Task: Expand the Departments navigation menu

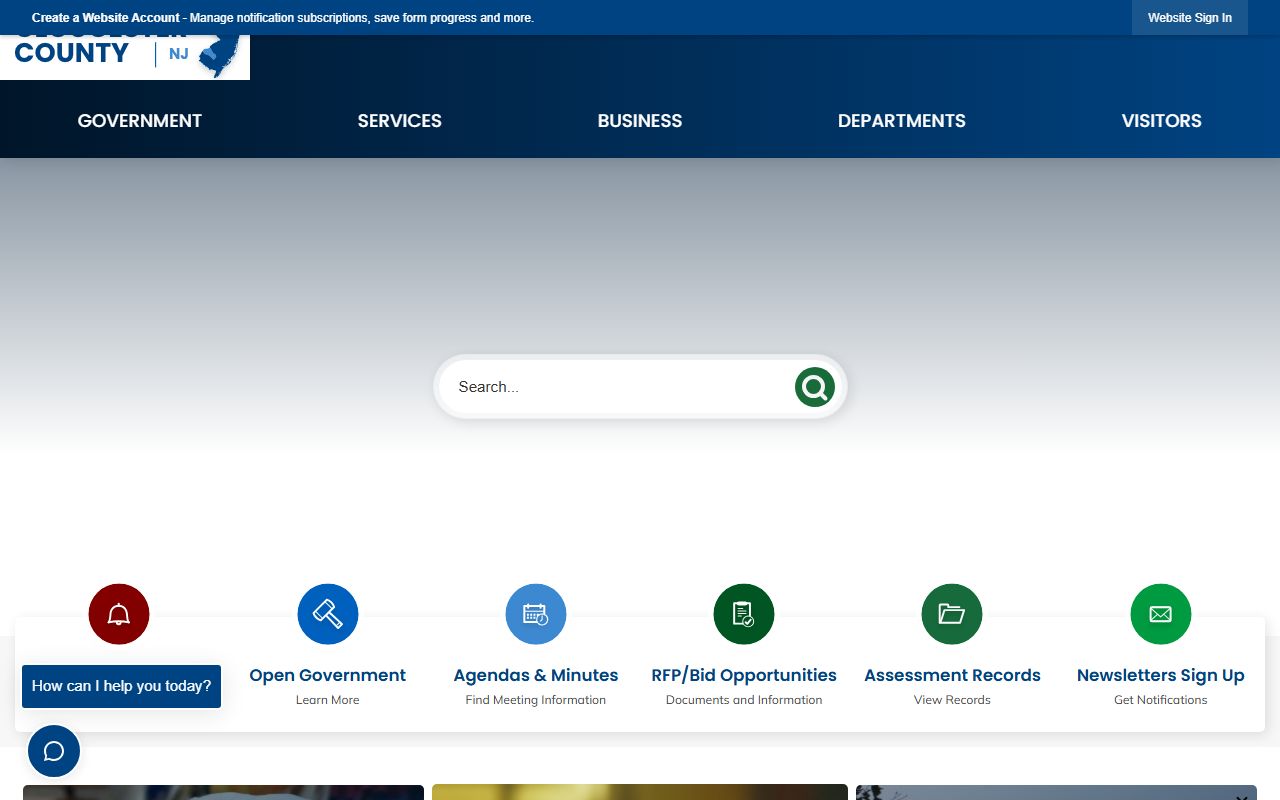Action: tap(901, 121)
